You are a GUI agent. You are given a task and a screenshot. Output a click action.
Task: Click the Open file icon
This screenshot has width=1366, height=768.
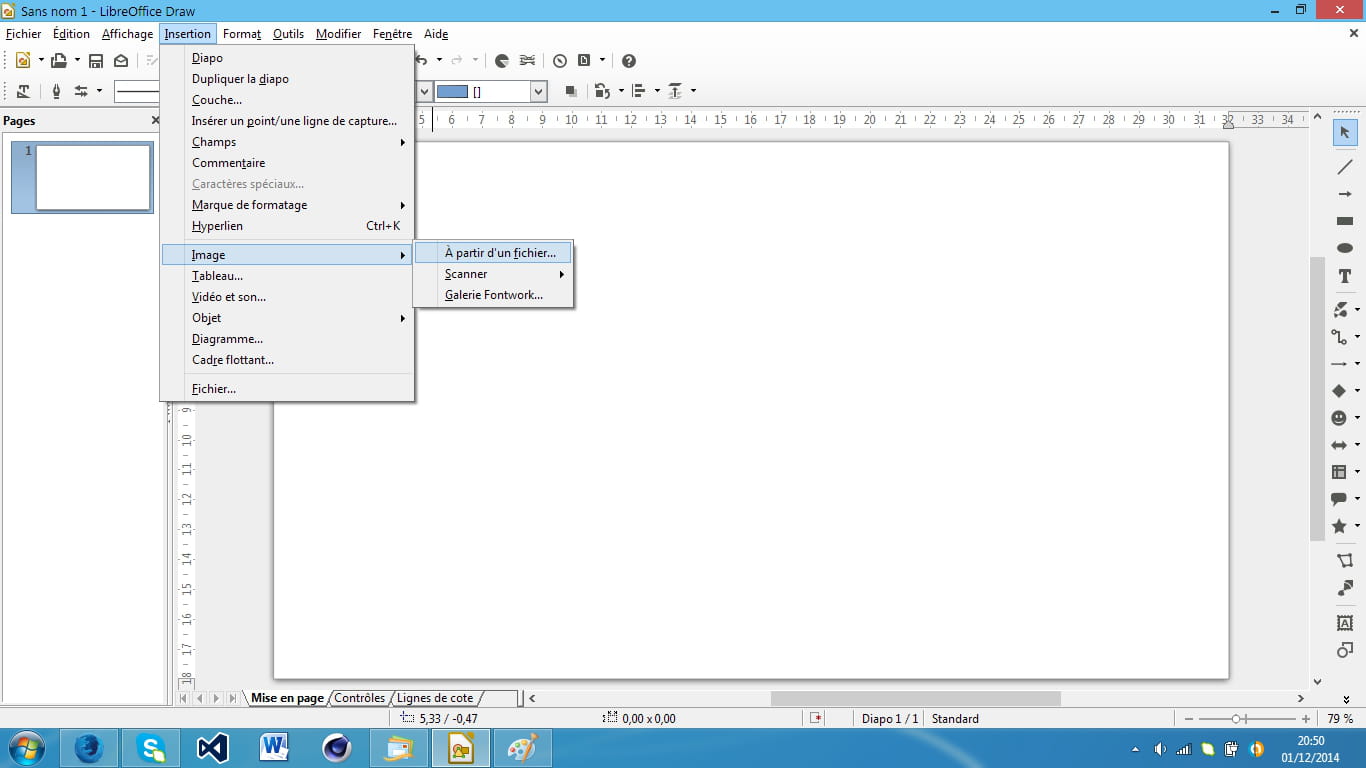(60, 60)
